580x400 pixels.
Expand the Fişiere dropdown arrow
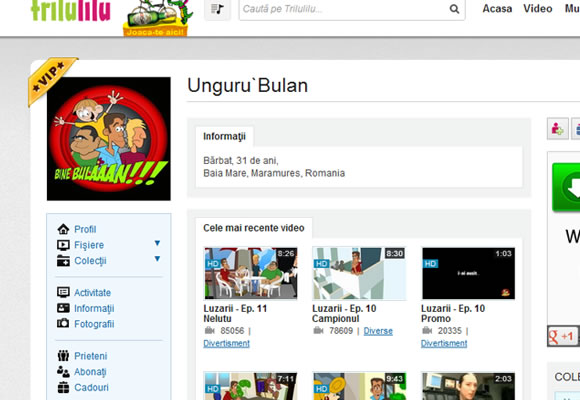pos(157,243)
